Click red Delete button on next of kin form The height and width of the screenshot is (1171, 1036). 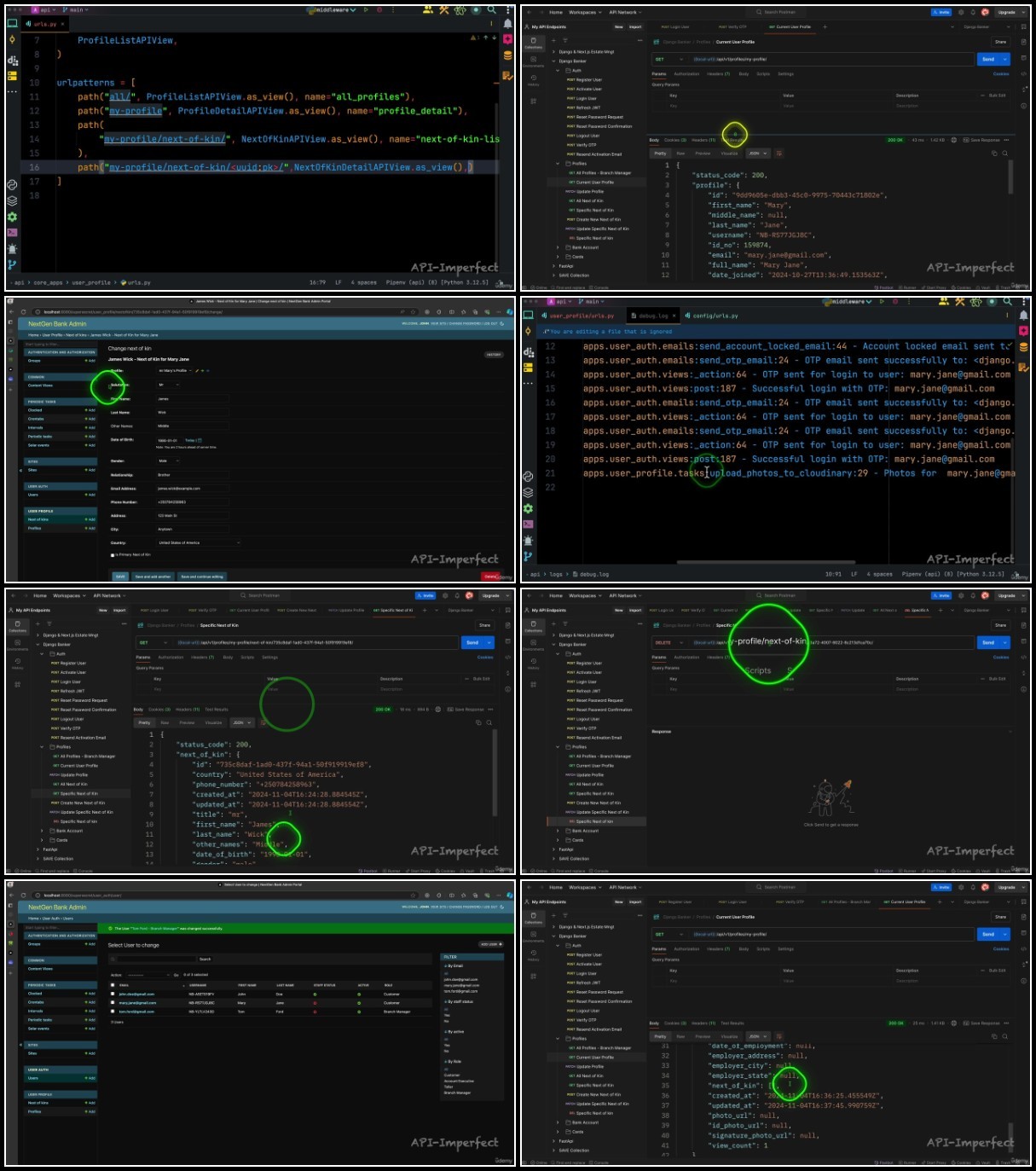point(491,577)
